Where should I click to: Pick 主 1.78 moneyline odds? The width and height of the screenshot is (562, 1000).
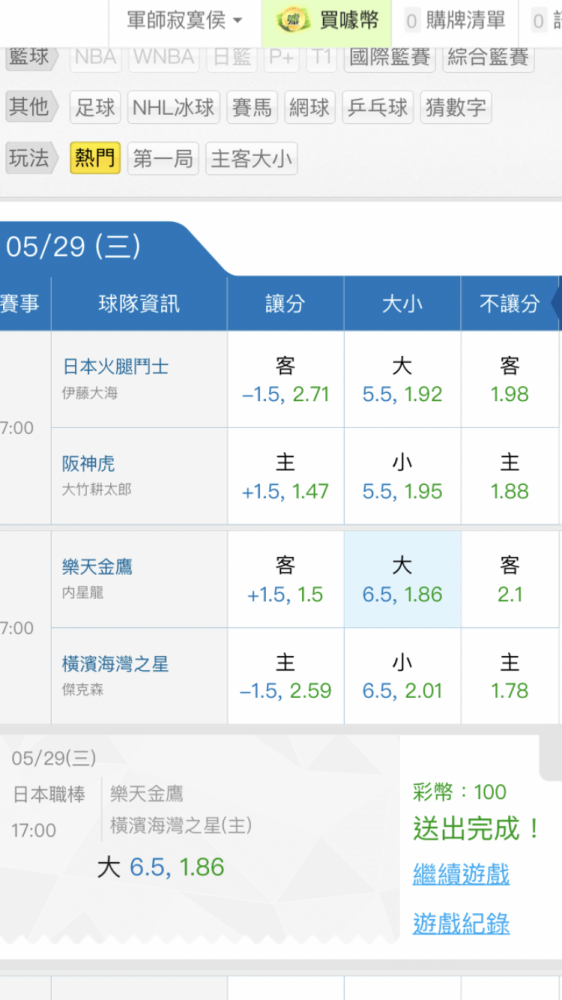(510, 676)
